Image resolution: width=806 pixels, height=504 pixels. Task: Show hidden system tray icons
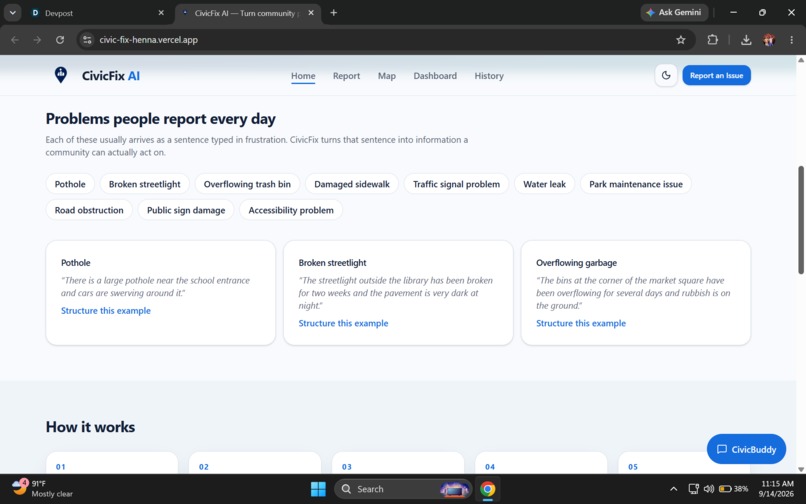pyautogui.click(x=673, y=489)
